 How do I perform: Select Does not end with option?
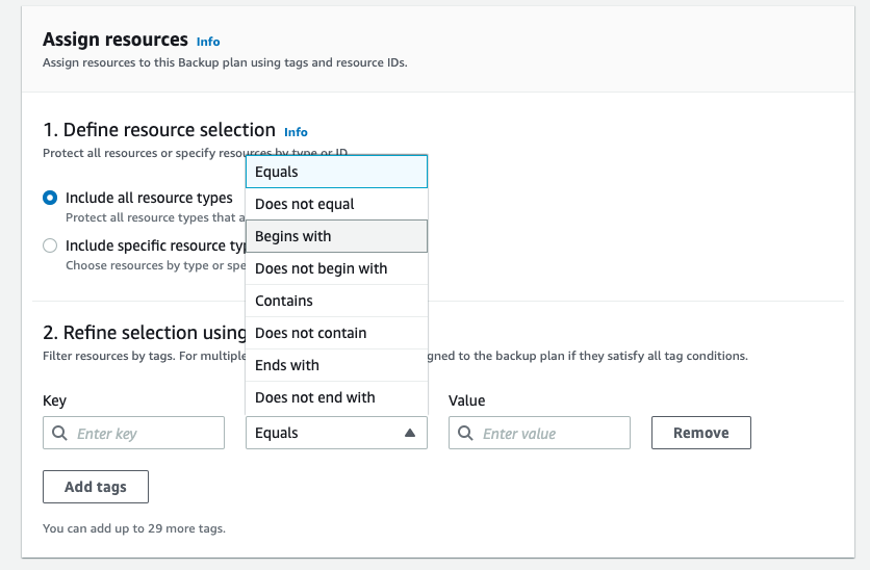(336, 397)
